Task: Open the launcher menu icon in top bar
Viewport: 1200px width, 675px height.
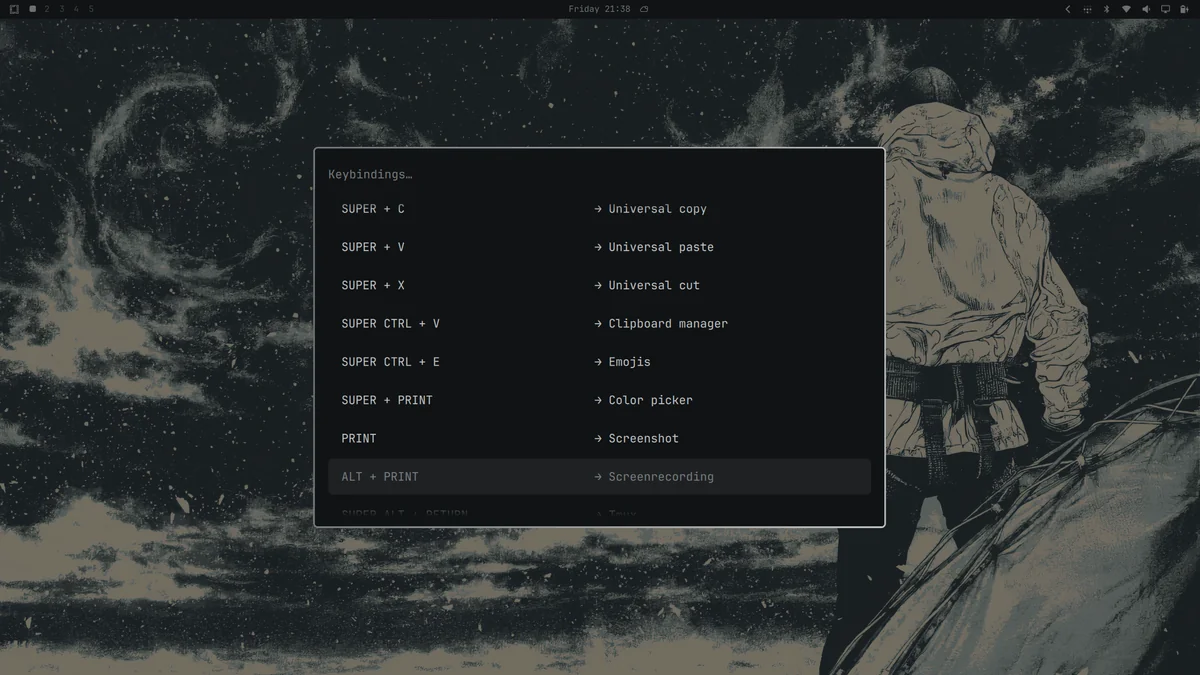Action: [14, 9]
